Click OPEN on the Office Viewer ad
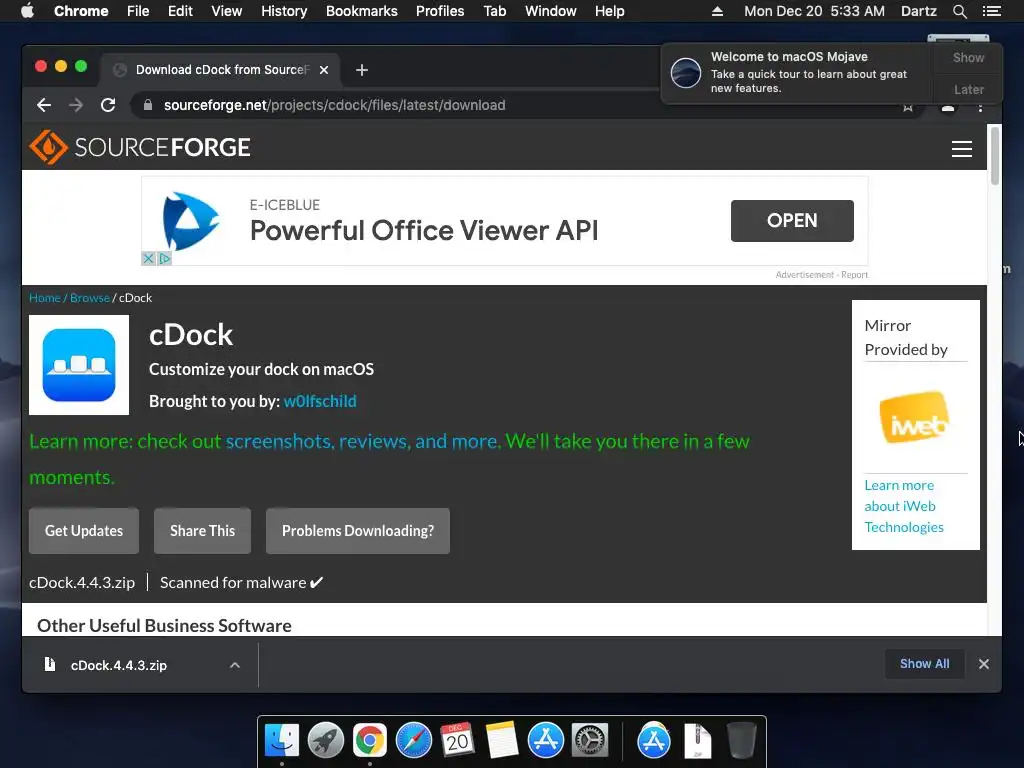The width and height of the screenshot is (1024, 768). (x=792, y=221)
